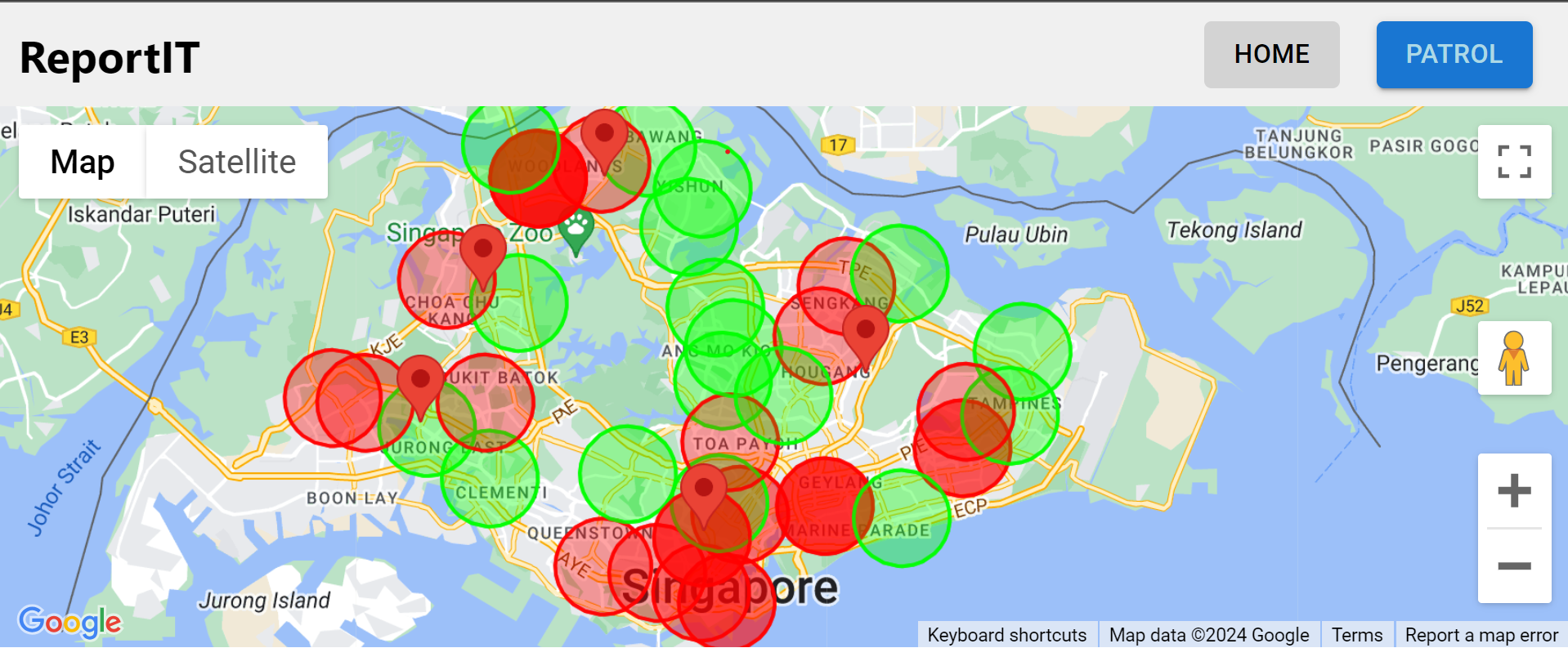
Task: Click the Pulau Ubin map label
Action: click(1016, 235)
